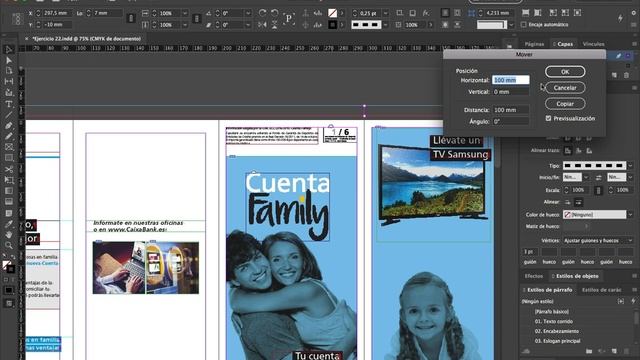Open the stroke style dropdown in control bar

385,25
